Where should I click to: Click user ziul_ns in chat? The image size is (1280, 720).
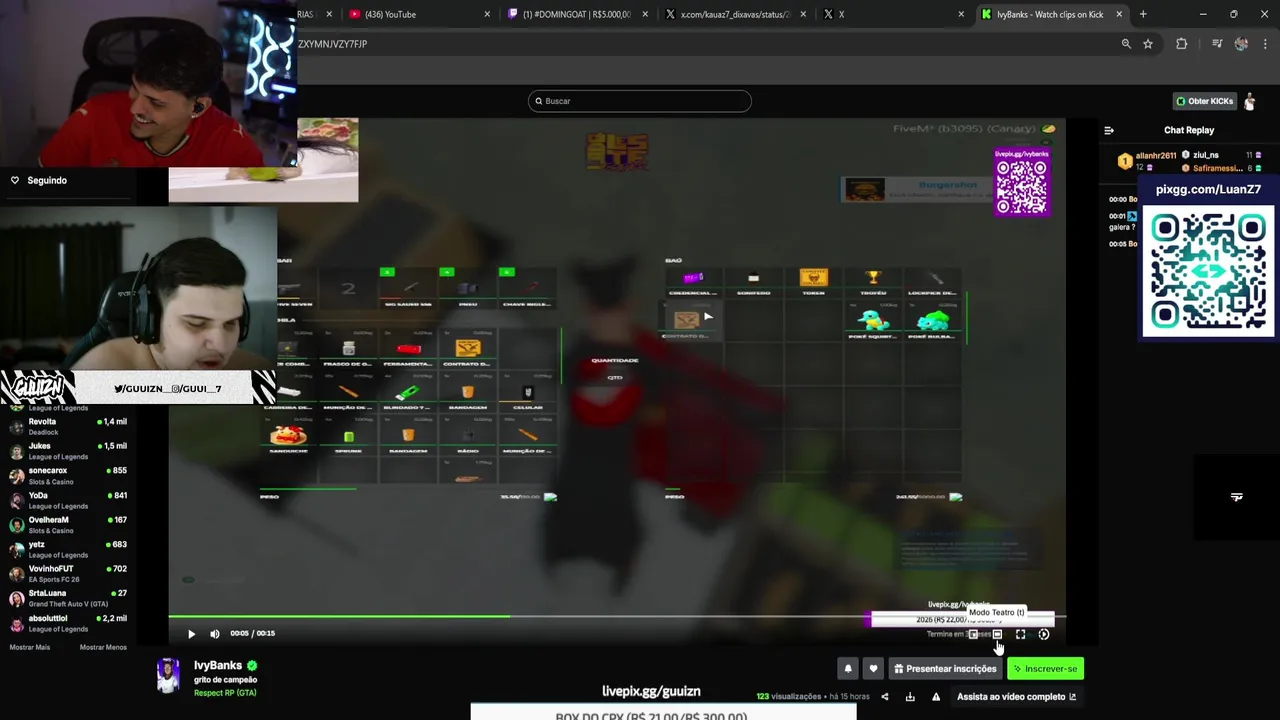pos(1206,155)
